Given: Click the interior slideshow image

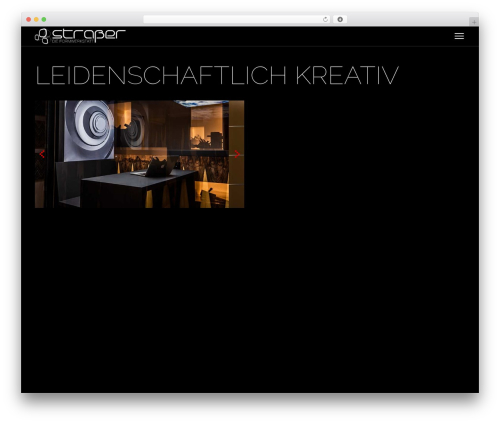Looking at the screenshot, I should coord(139,154).
